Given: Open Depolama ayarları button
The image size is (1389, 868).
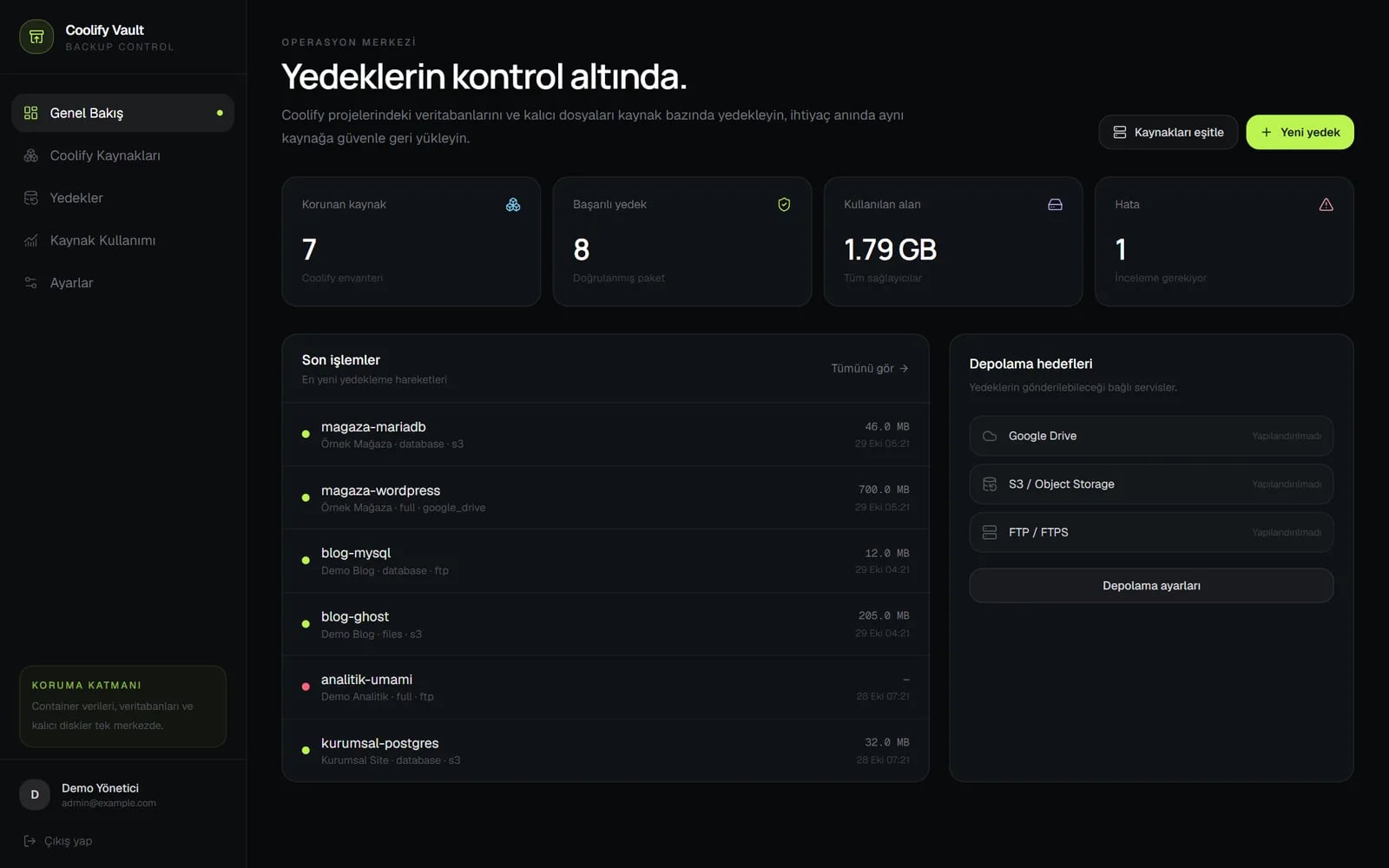Looking at the screenshot, I should [1151, 586].
